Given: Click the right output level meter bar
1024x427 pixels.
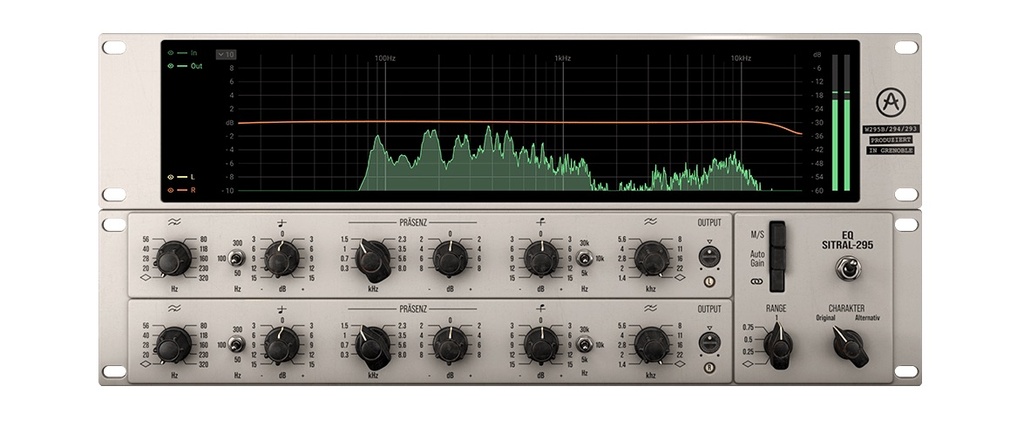Looking at the screenshot, I should pos(847,123).
